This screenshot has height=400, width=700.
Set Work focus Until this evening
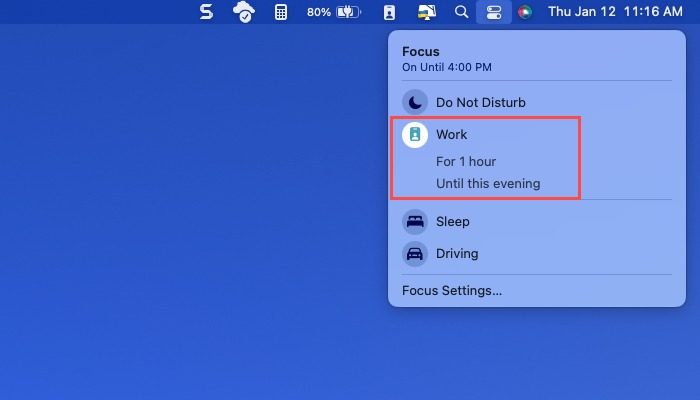pos(488,183)
